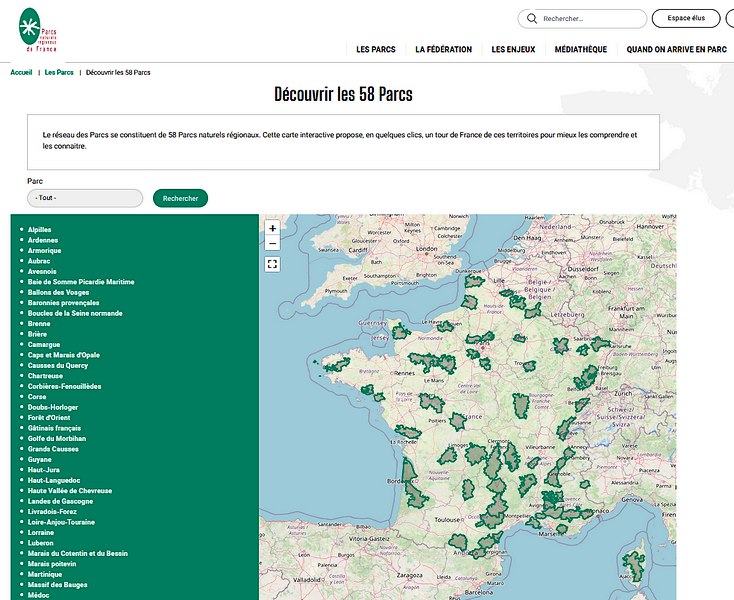This screenshot has width=734, height=600.
Task: Click the search magnifier icon
Action: 531,19
